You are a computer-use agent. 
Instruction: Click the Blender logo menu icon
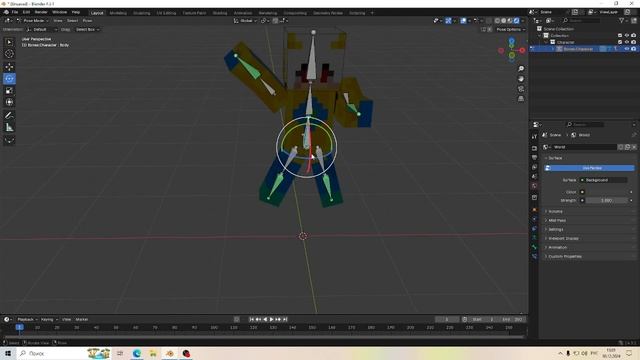pos(6,12)
